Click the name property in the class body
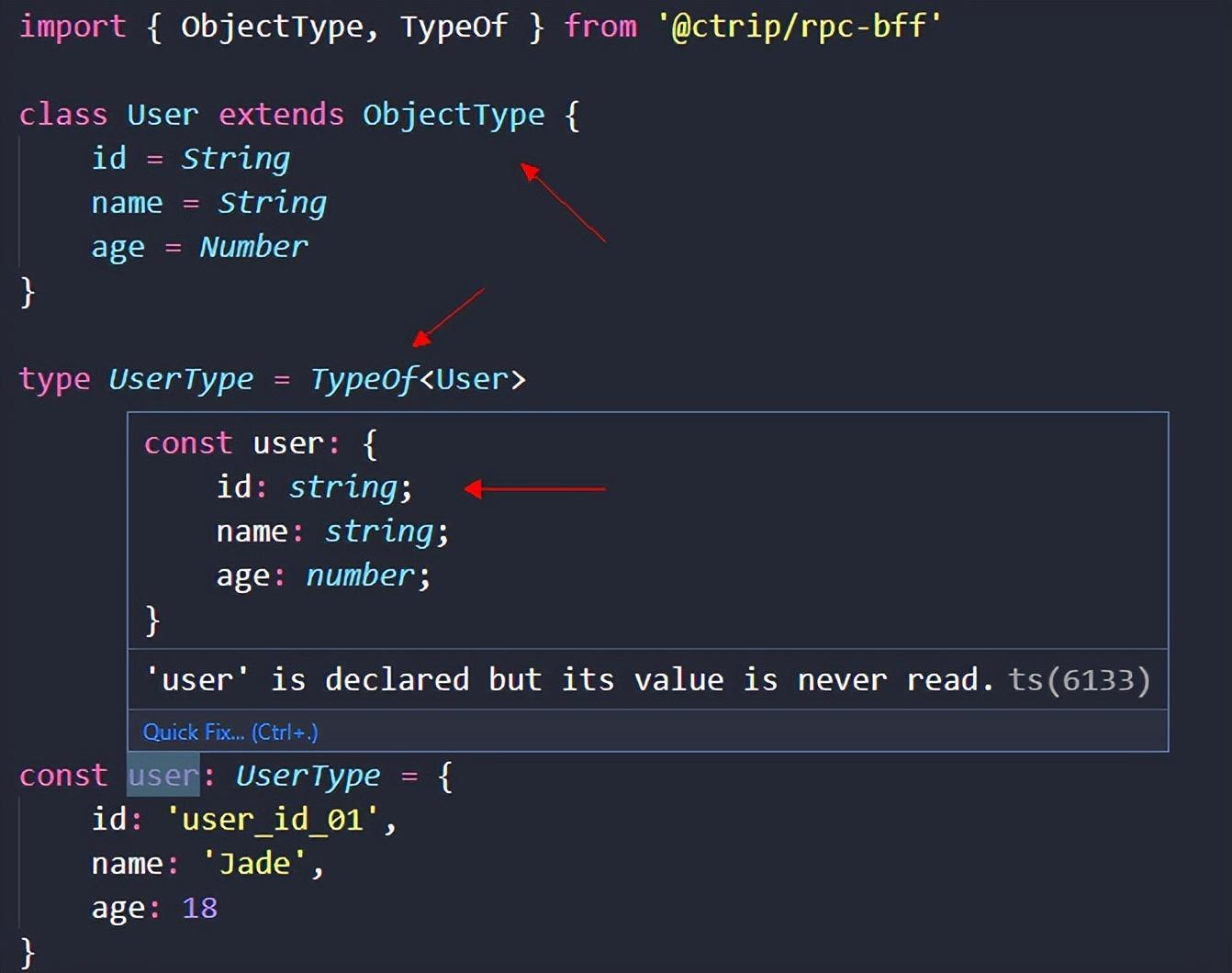 (x=128, y=202)
